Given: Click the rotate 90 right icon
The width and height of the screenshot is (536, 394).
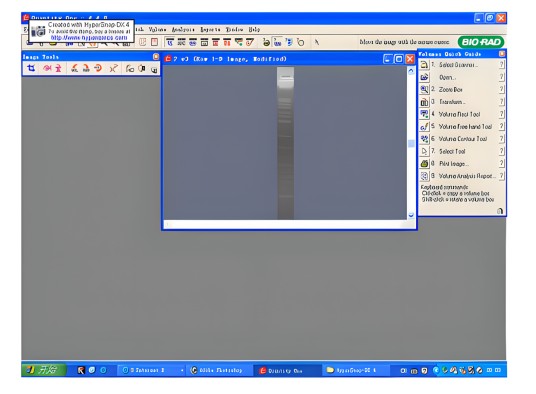Looking at the screenshot, I should click(x=86, y=68).
